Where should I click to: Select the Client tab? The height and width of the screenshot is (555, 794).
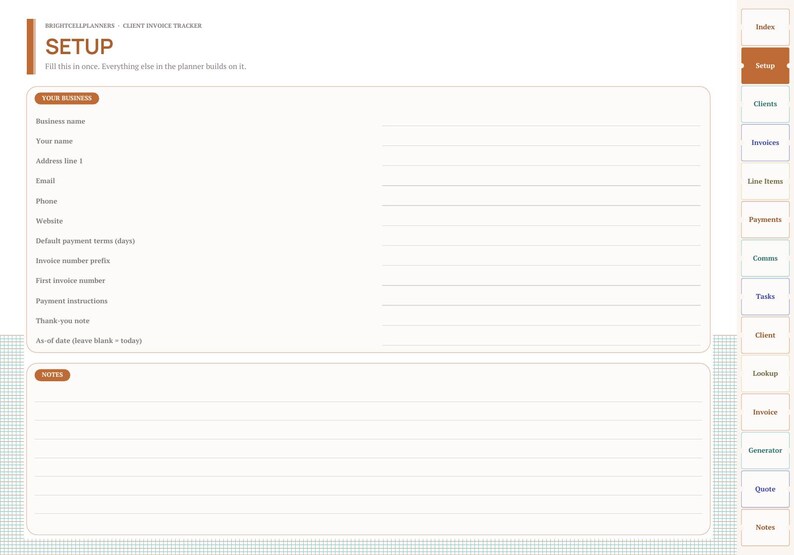[x=765, y=335]
